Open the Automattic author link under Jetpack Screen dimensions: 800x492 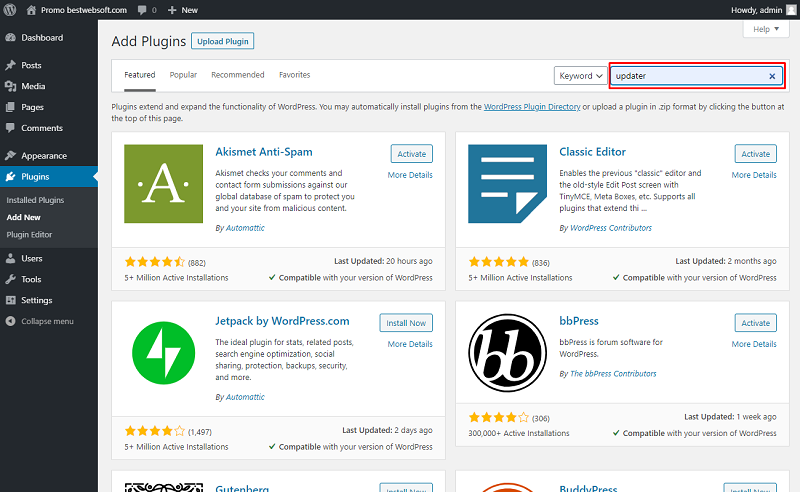(245, 397)
